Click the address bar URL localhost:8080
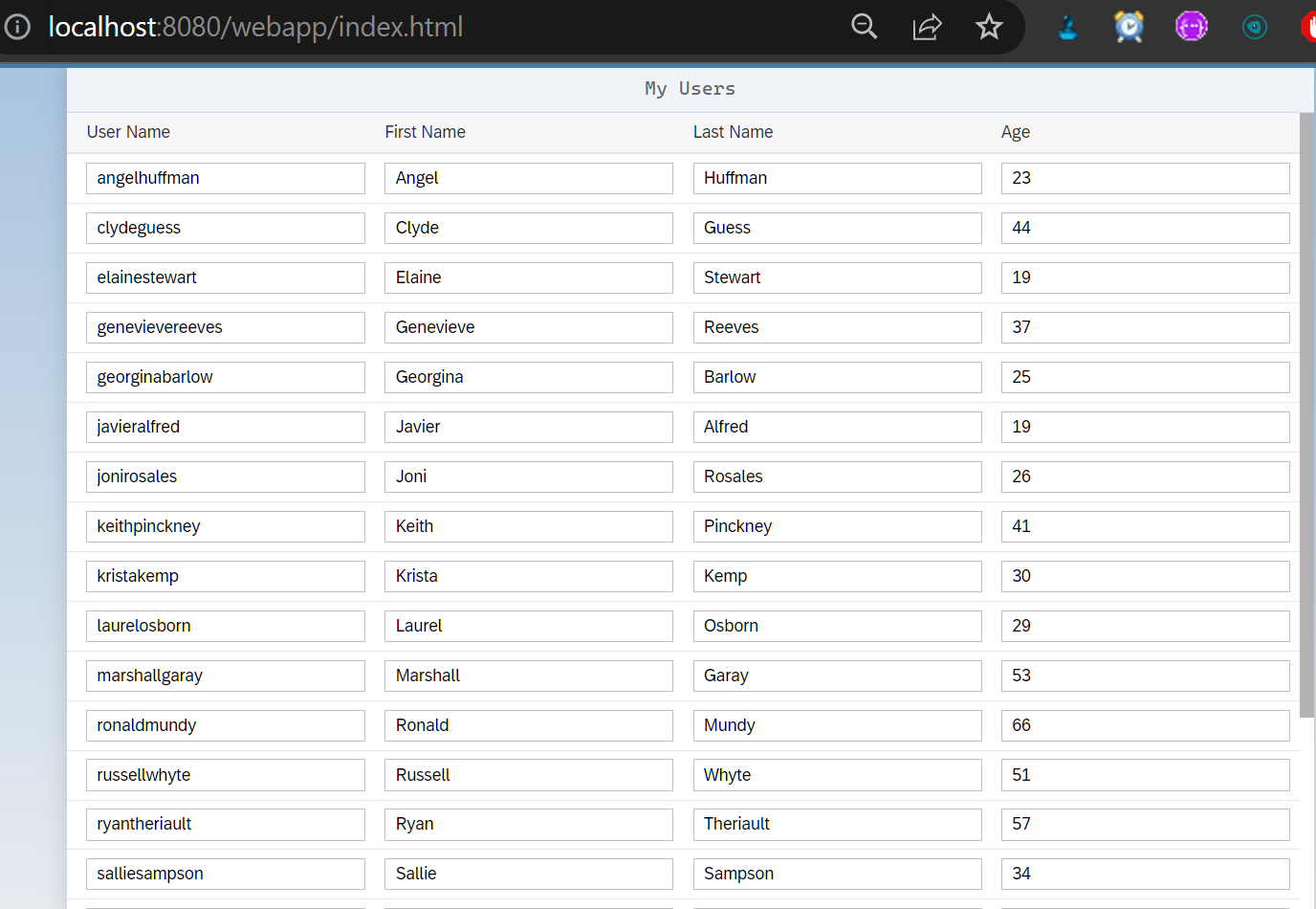 pyautogui.click(x=255, y=27)
